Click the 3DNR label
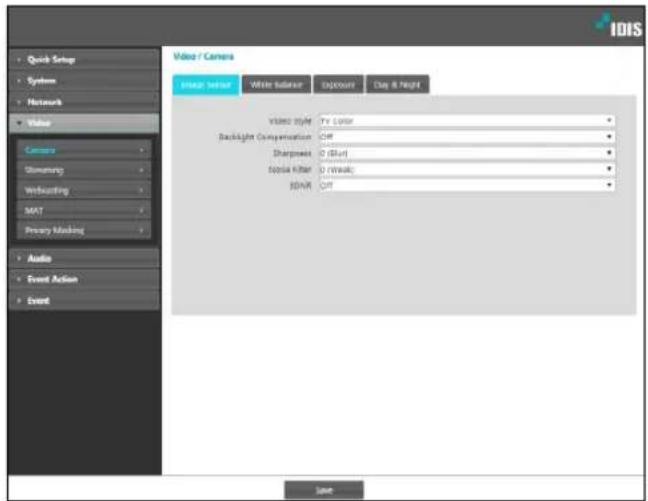Screen dimensions: 648x501 pos(300,186)
